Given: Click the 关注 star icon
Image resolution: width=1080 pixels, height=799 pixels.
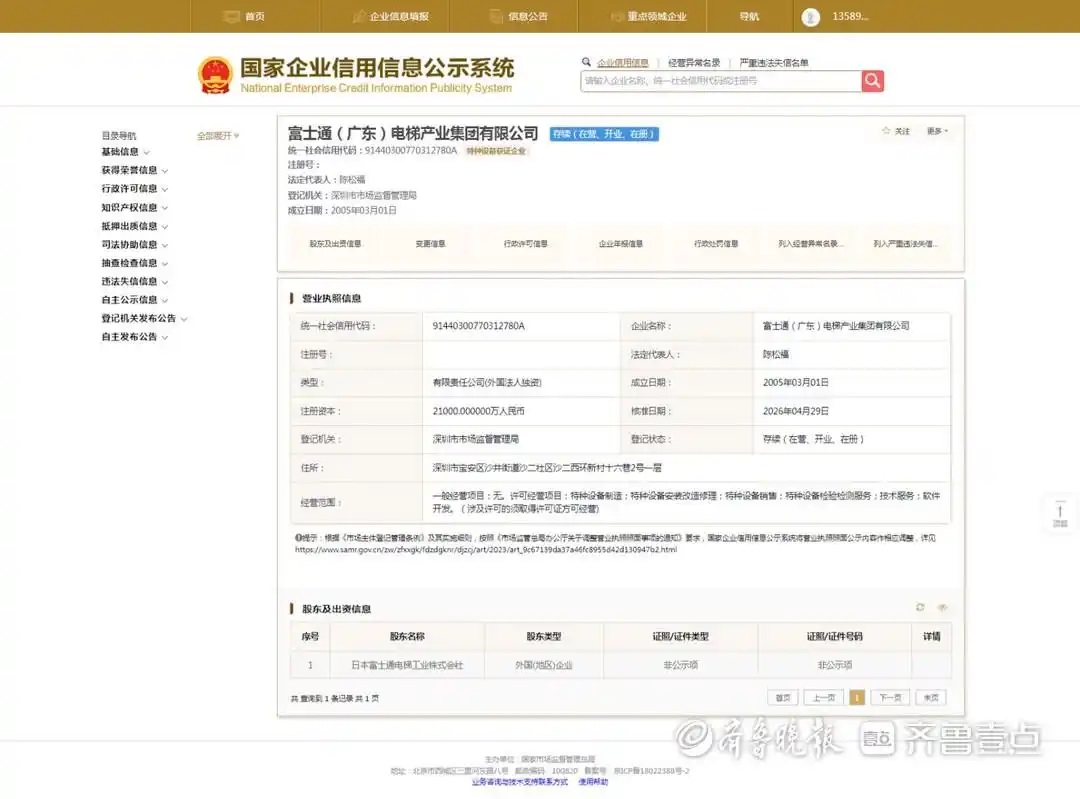Looking at the screenshot, I should (886, 131).
